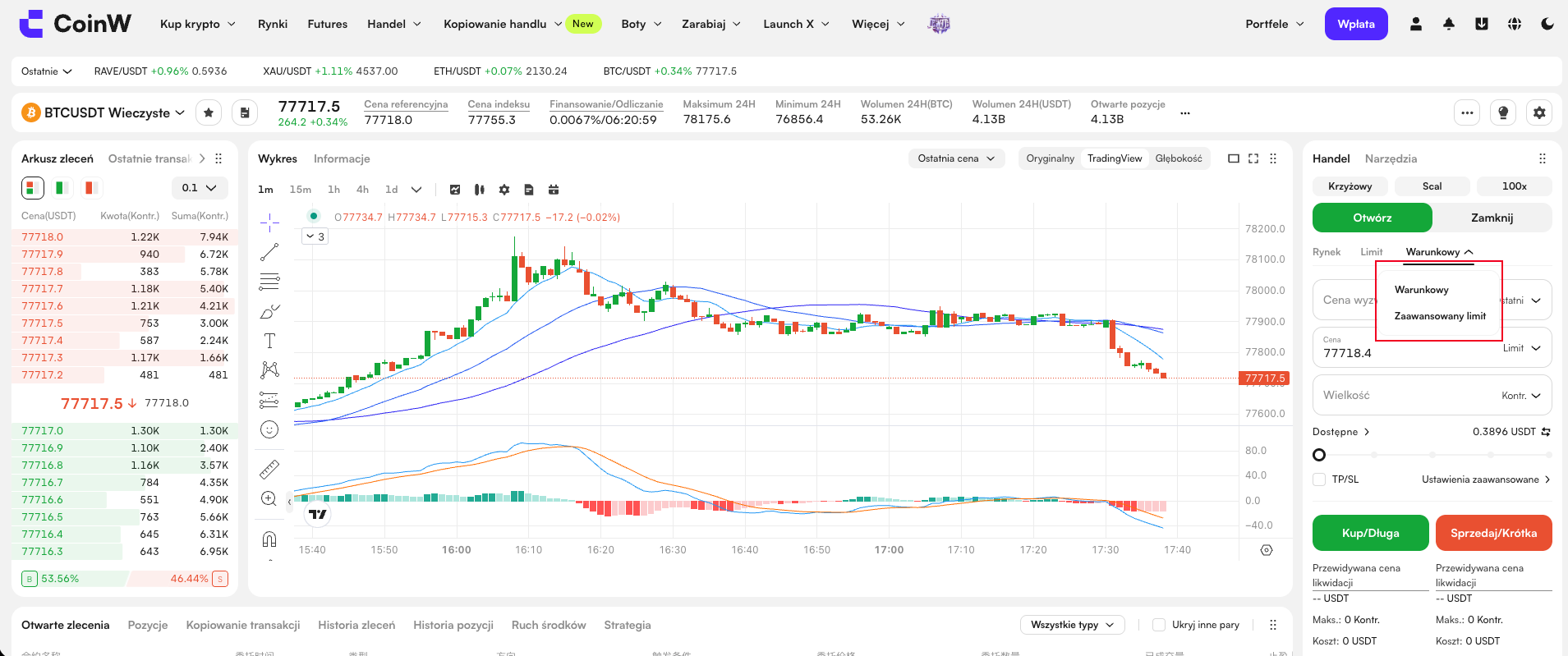Select the ruler measure tool

269,470
